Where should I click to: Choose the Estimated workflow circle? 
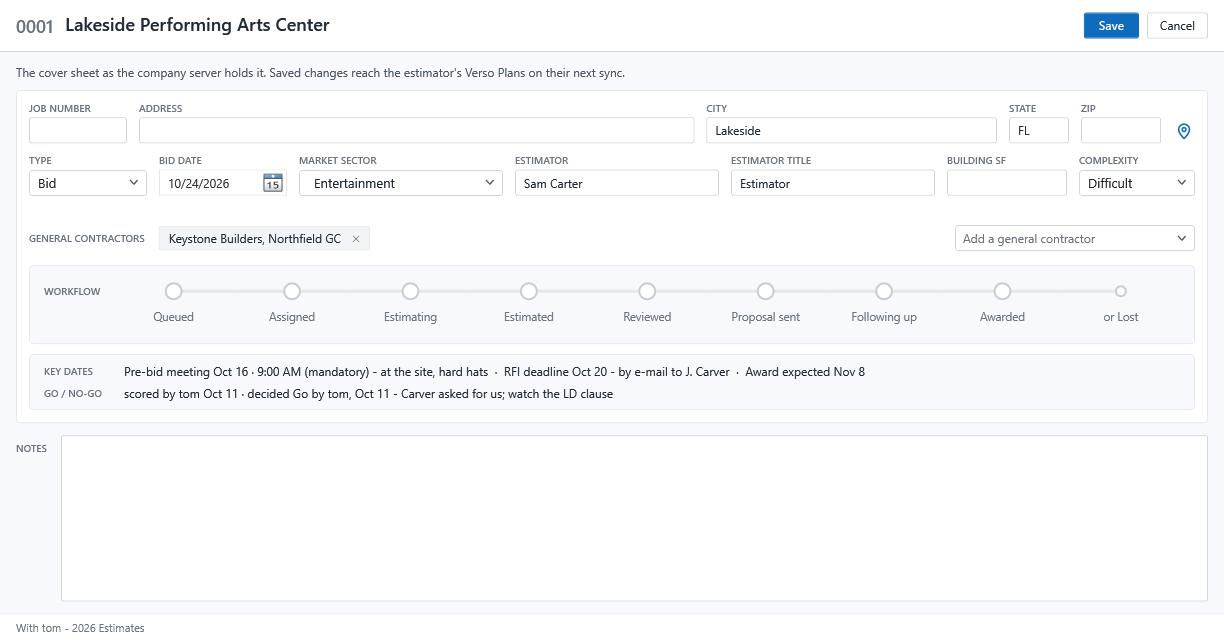tap(529, 291)
